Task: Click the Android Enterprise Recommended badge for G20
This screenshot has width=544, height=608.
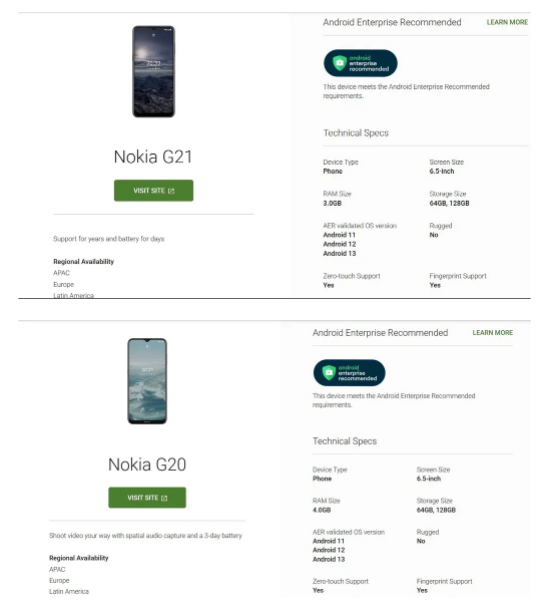Action: [x=349, y=373]
